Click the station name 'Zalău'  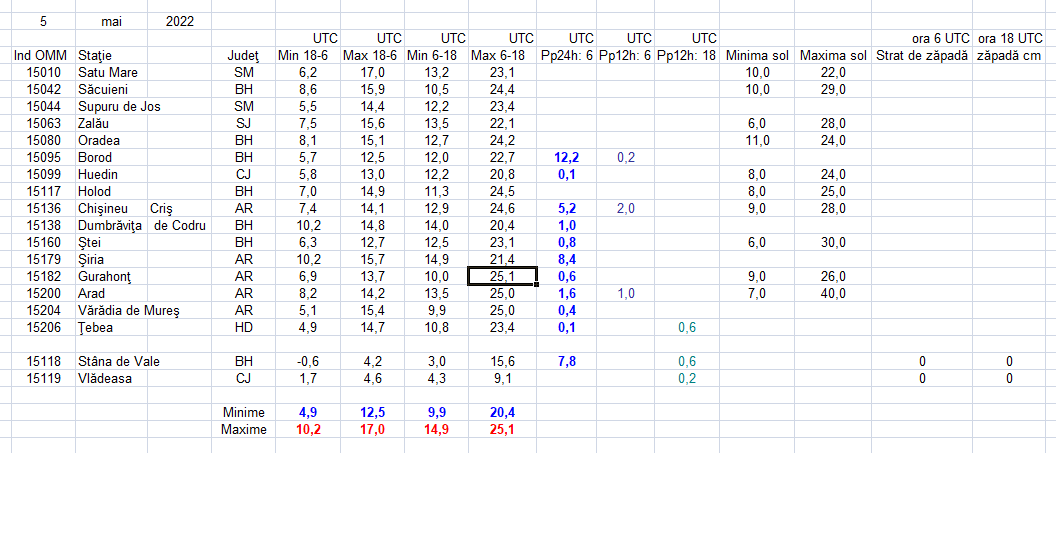94,124
